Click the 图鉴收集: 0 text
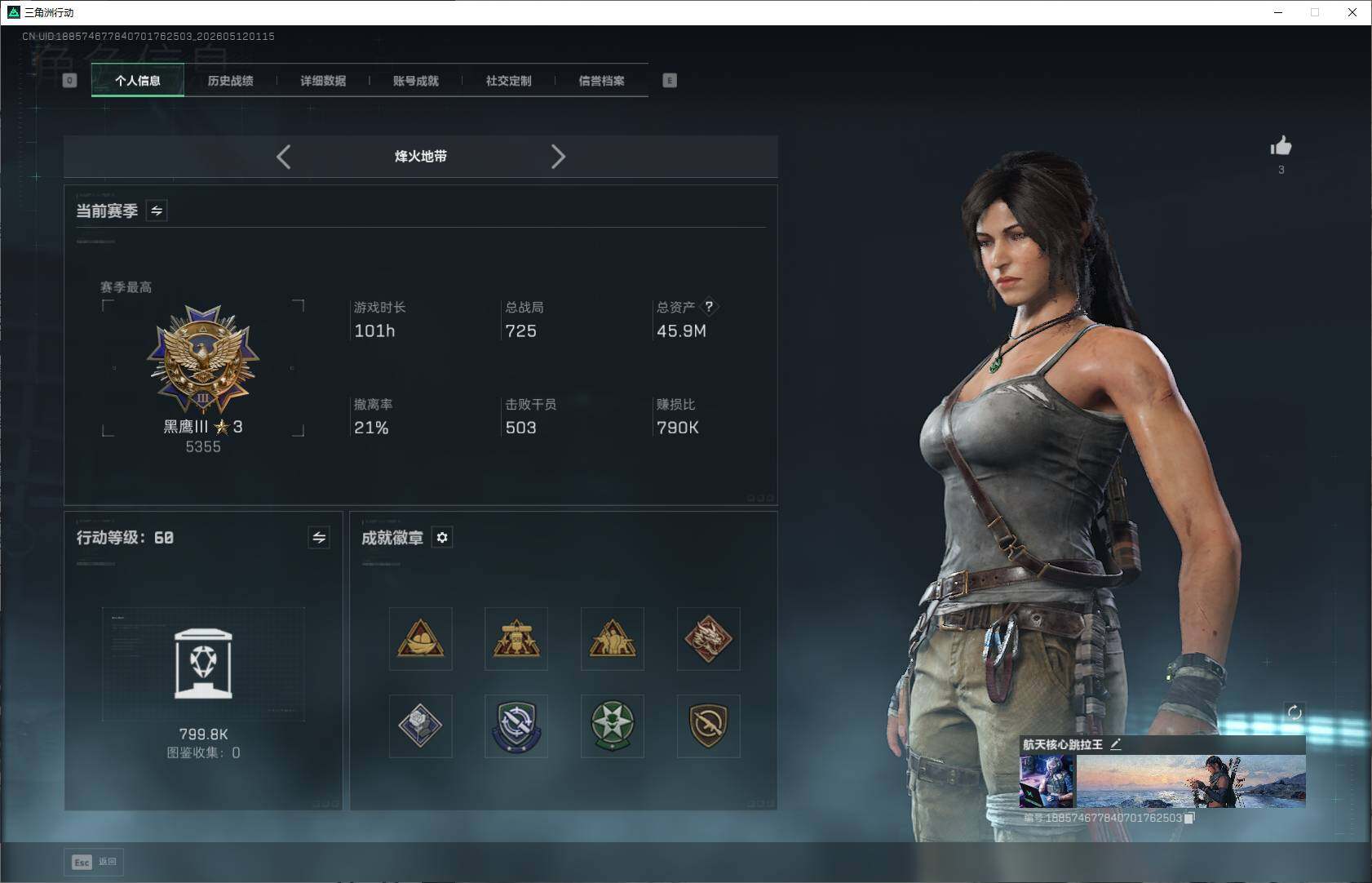 point(203,752)
